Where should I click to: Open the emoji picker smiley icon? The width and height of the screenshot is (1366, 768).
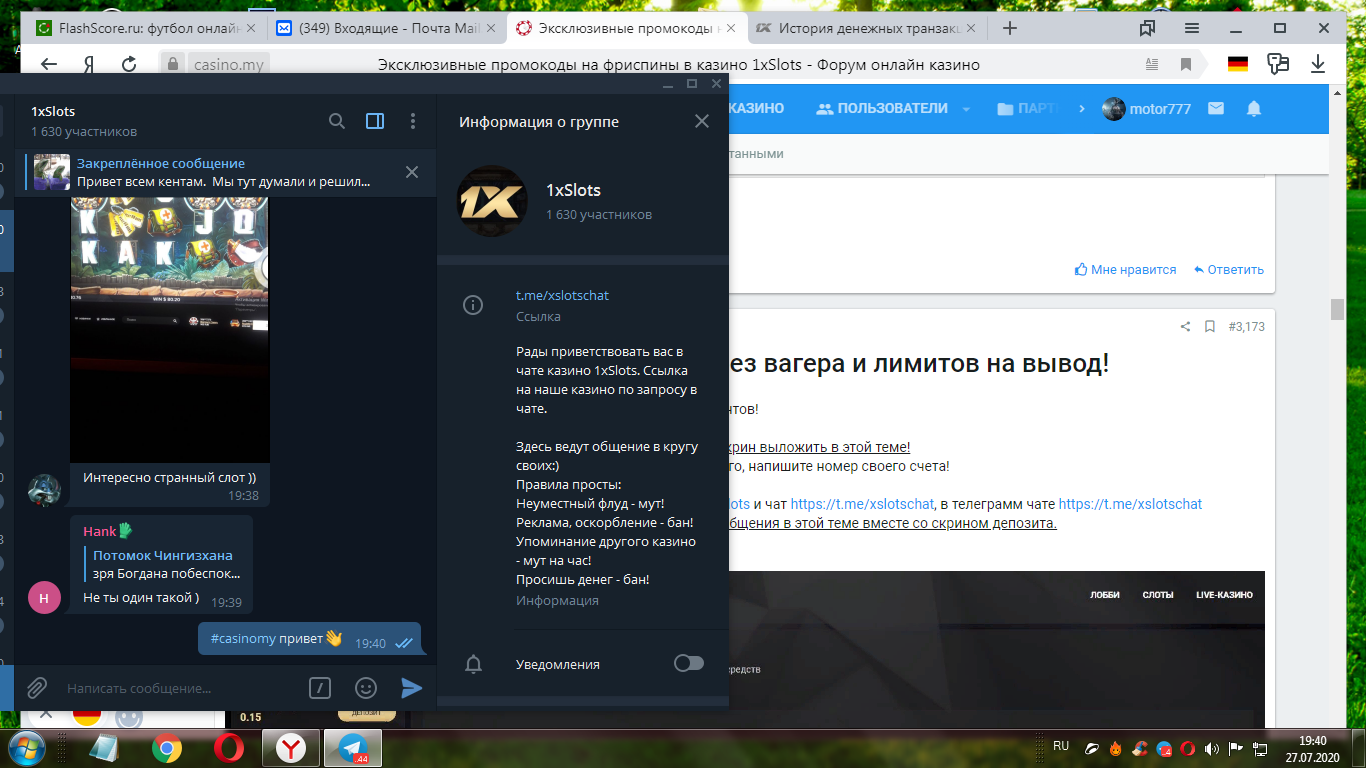tap(366, 688)
